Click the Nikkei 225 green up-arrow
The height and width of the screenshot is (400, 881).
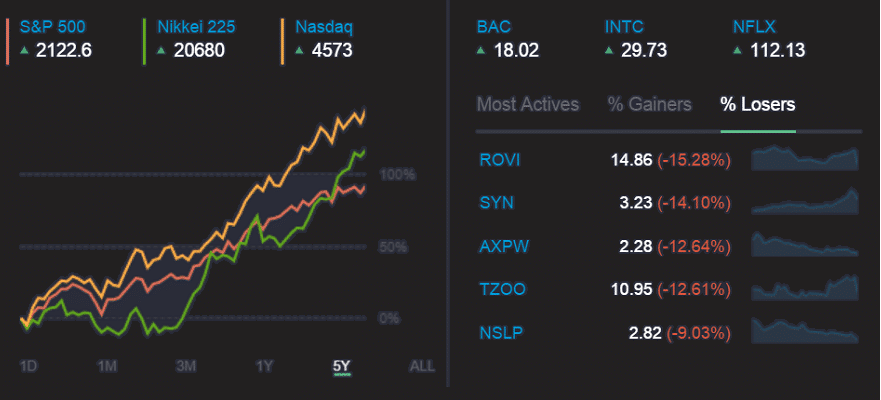(x=162, y=49)
